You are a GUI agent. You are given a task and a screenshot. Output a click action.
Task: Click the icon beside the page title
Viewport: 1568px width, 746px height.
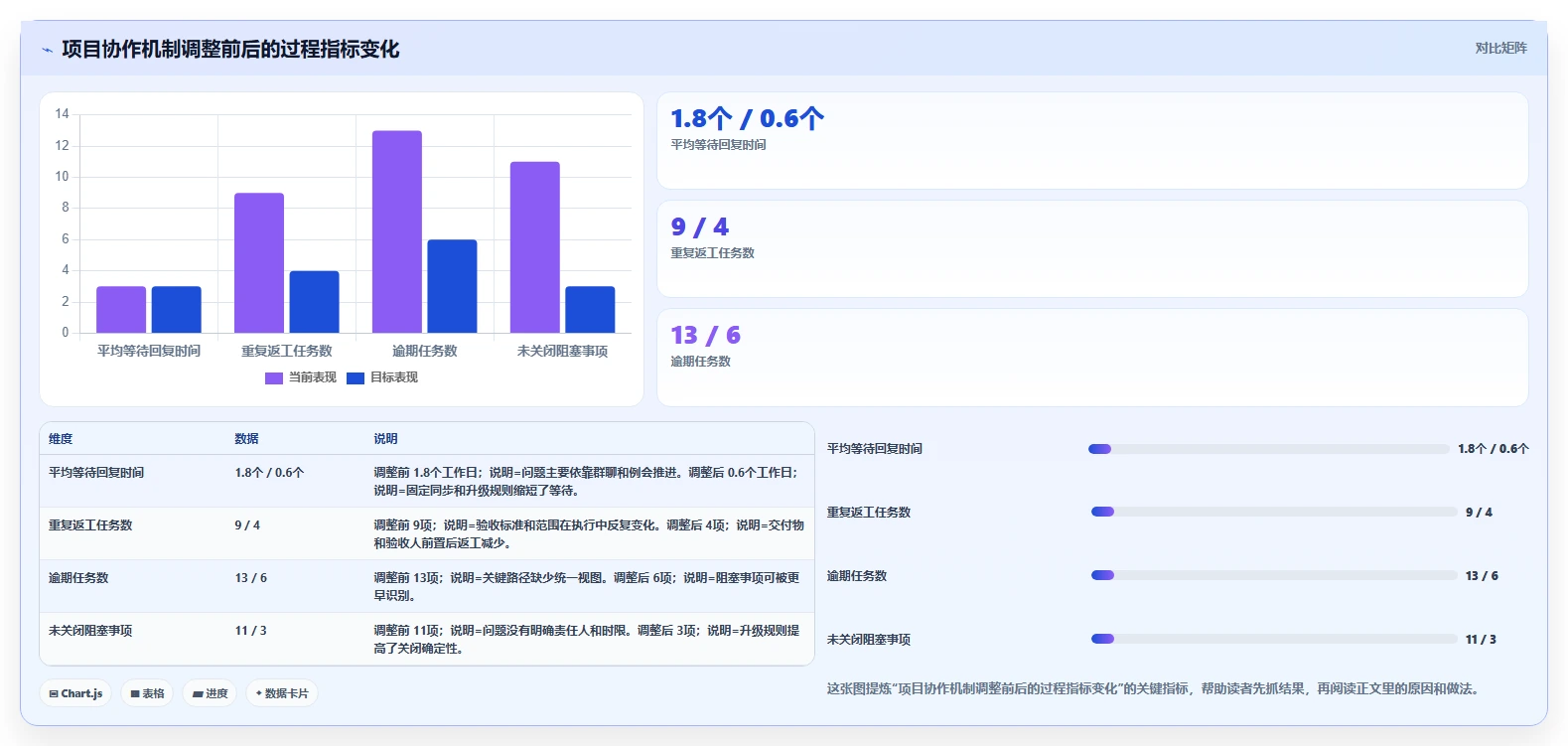[x=47, y=50]
